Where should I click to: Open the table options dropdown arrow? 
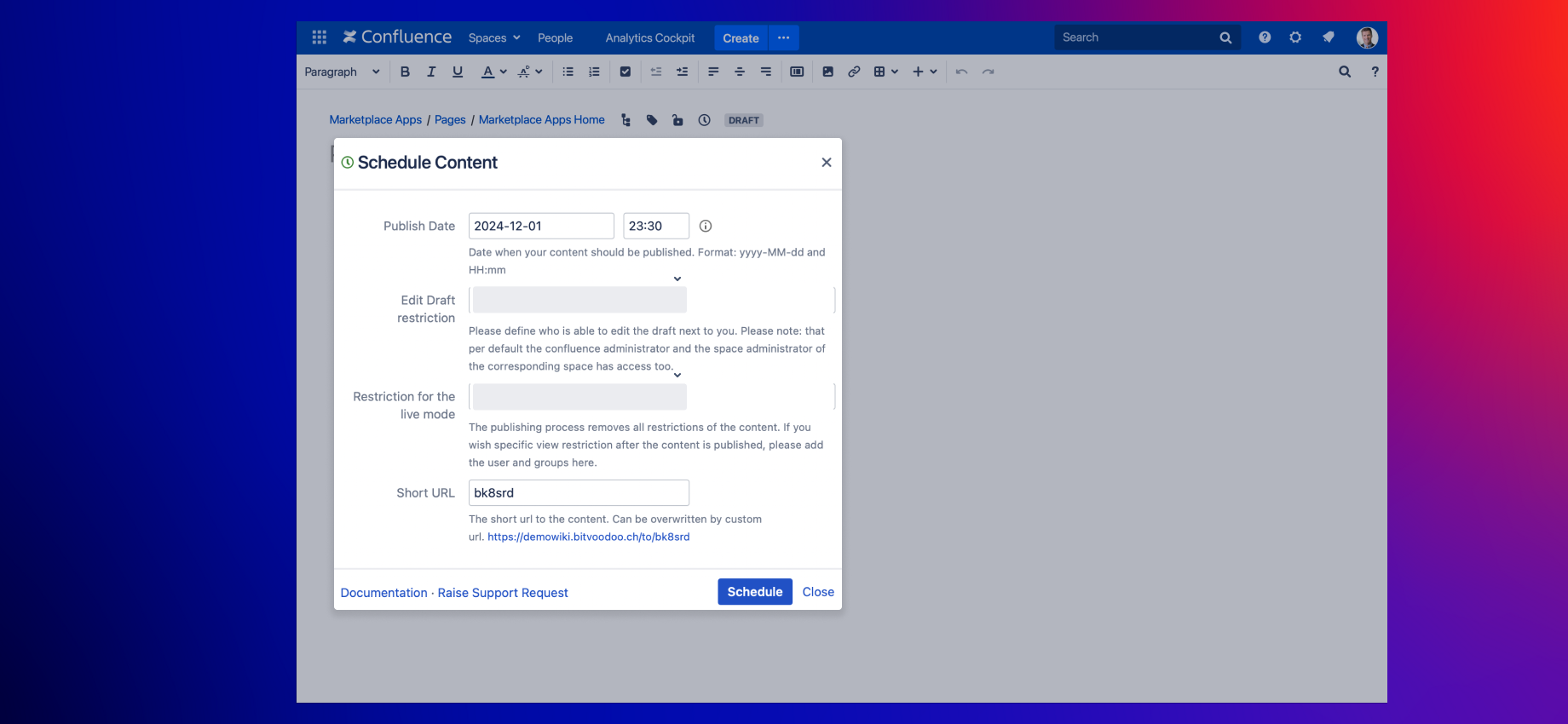895,72
